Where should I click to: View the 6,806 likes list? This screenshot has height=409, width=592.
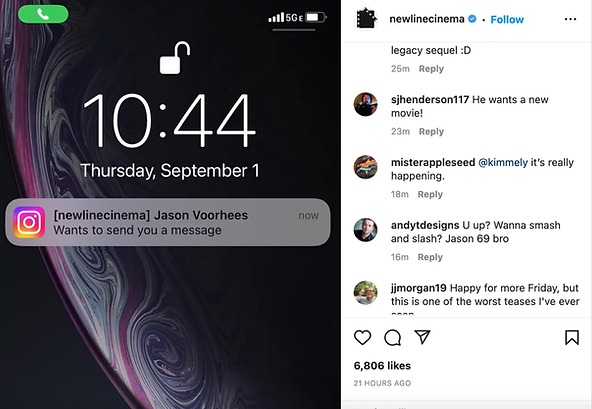382,366
